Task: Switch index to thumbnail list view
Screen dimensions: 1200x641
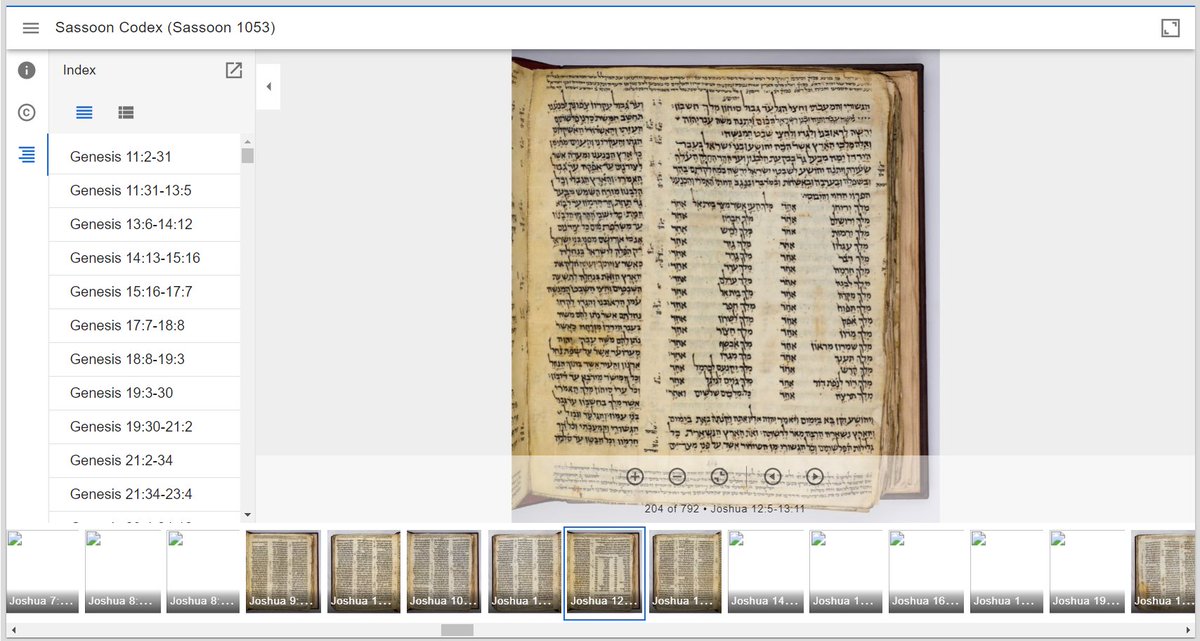Action: [126, 113]
